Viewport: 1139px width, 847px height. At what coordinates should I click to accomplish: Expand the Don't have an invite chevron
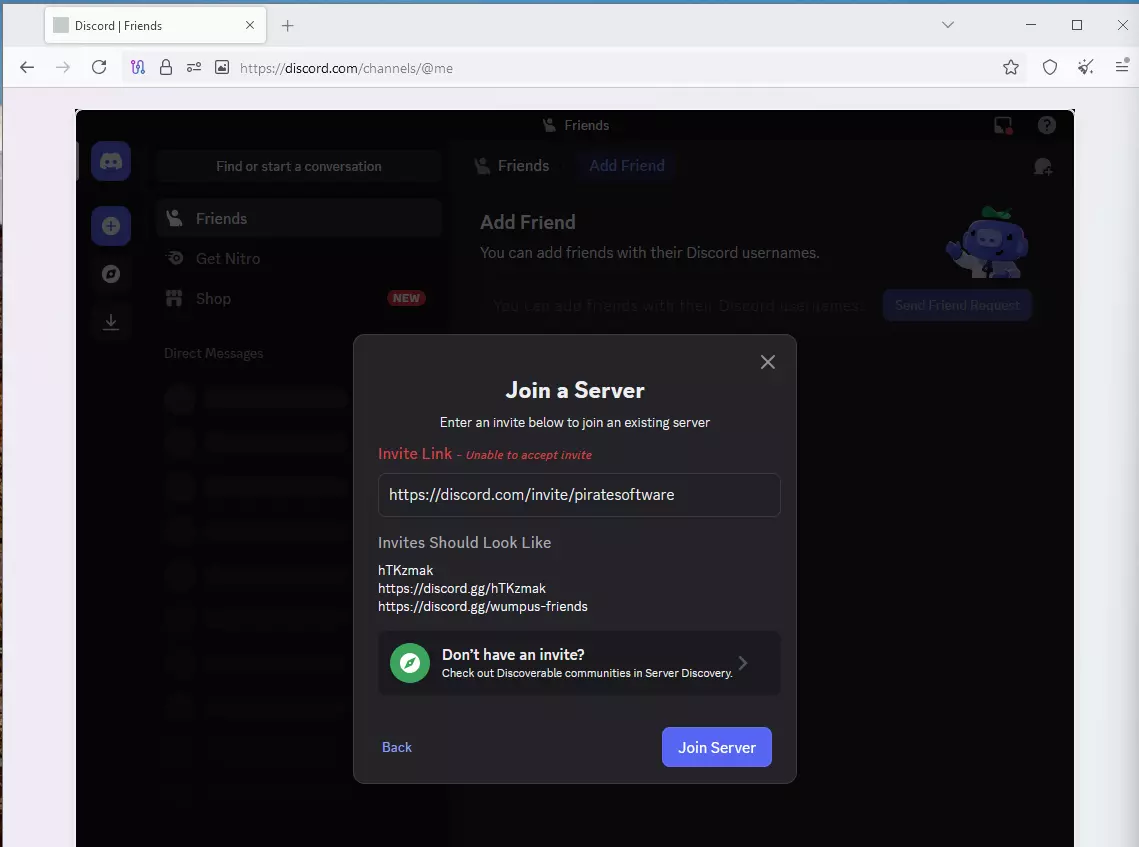click(x=742, y=663)
